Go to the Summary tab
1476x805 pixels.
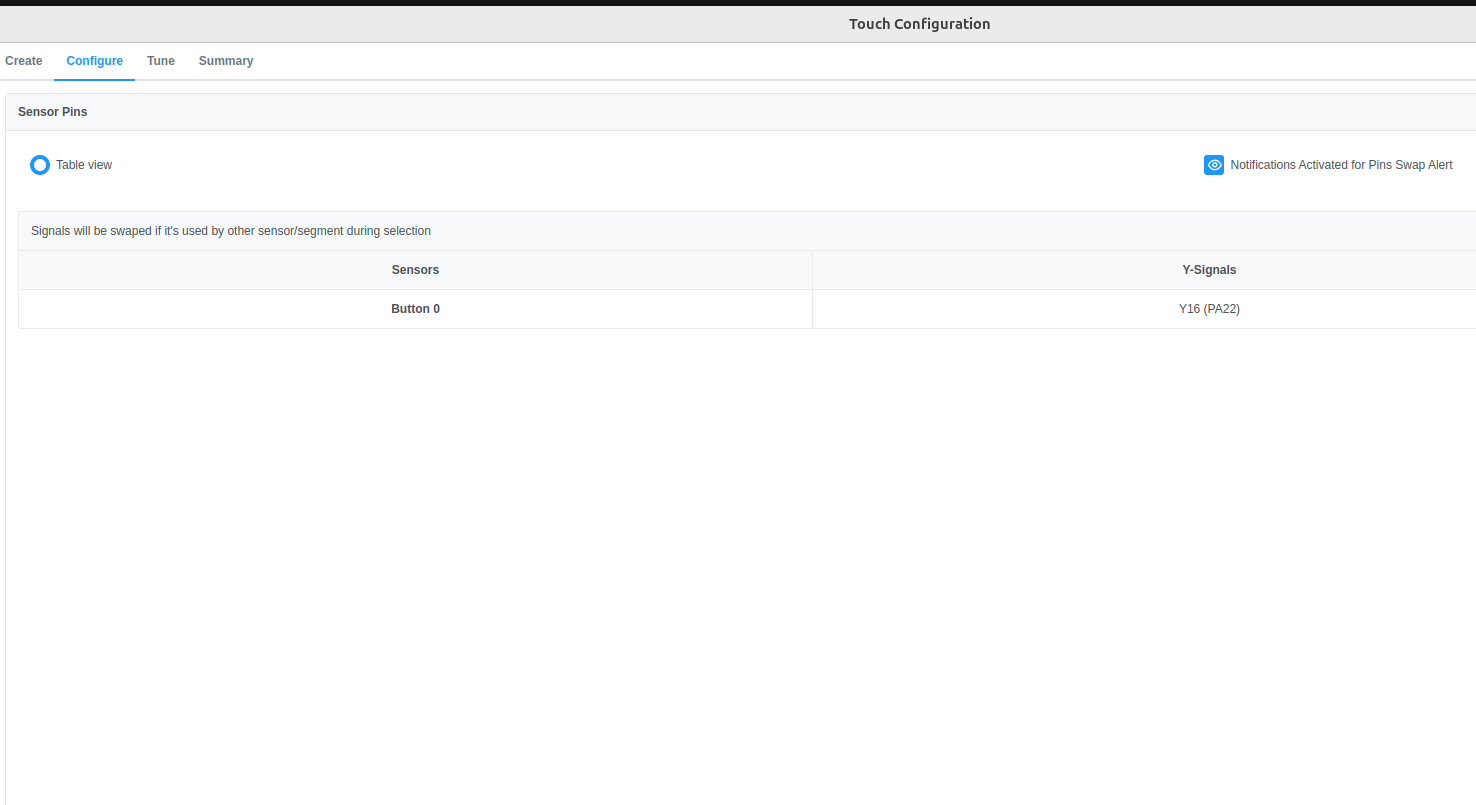226,61
